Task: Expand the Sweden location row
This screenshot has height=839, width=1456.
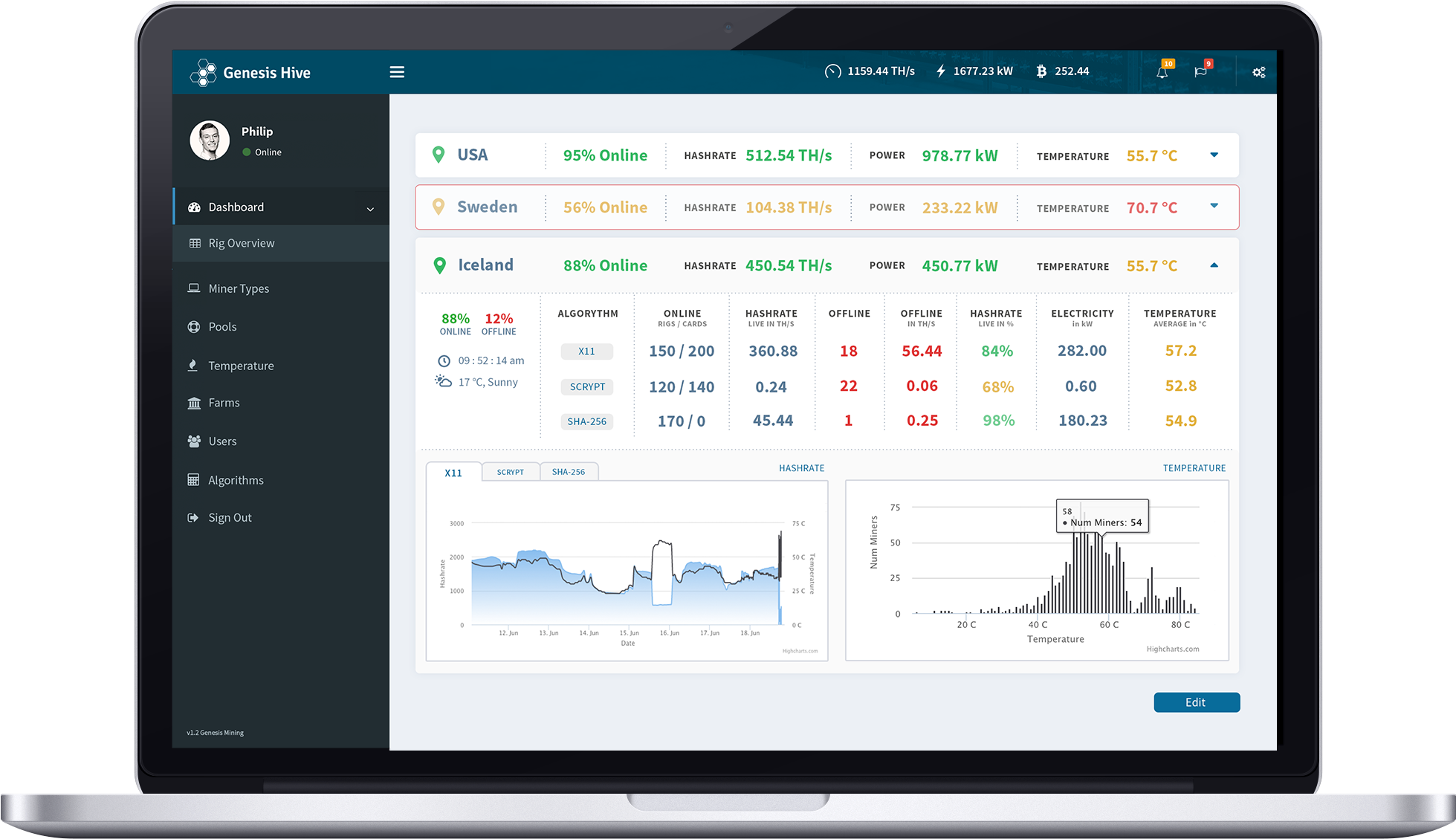Action: point(1214,206)
